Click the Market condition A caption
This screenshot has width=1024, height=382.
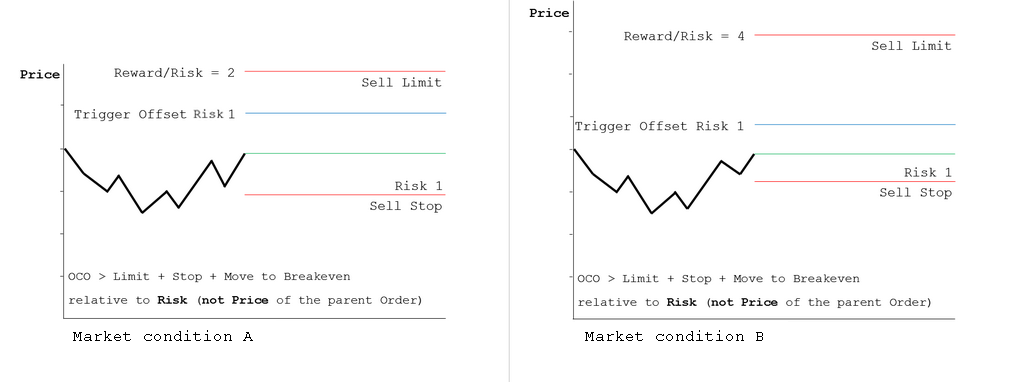pyautogui.click(x=163, y=337)
